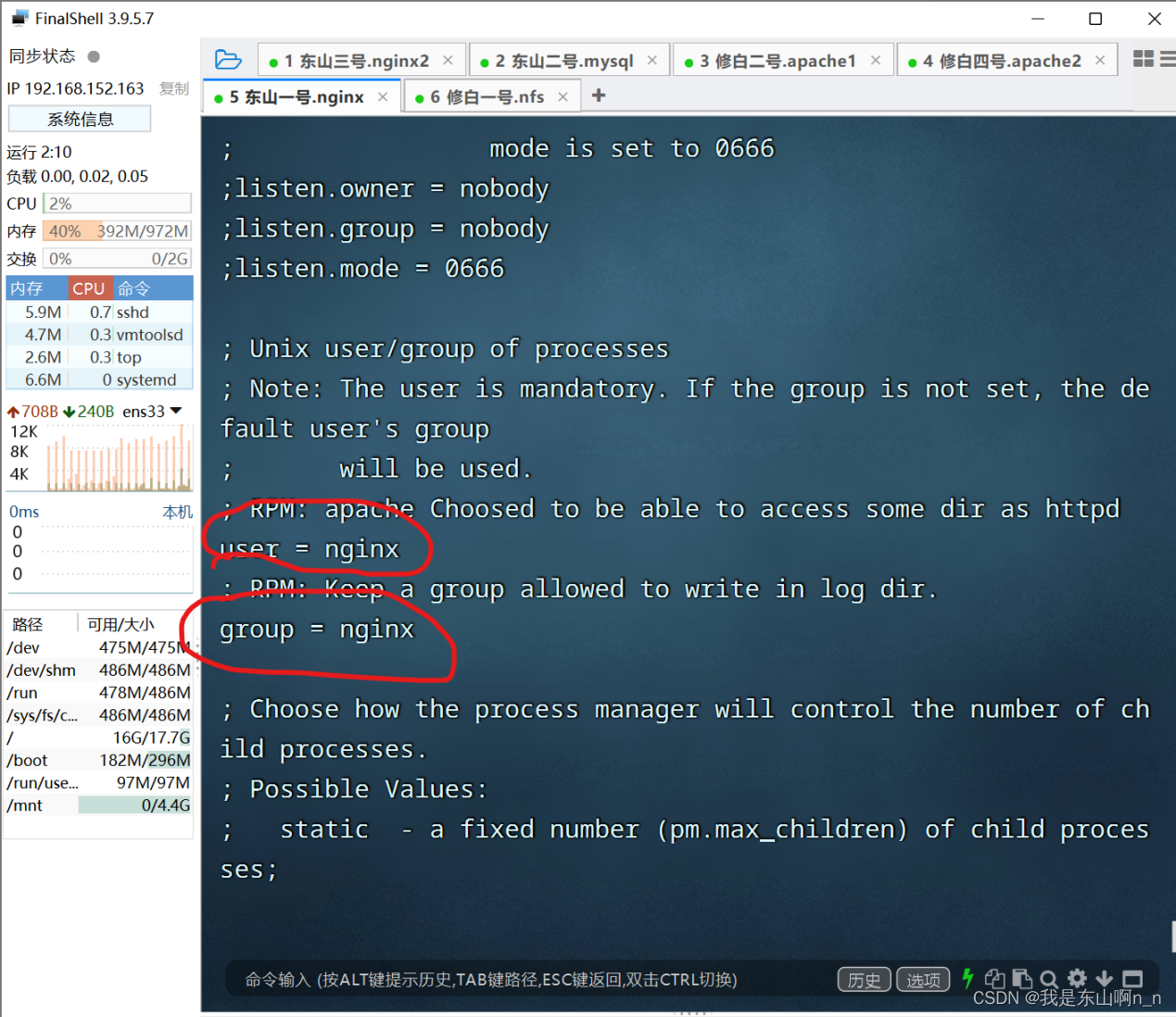The width and height of the screenshot is (1176, 1017).
Task: Click the 系统信息 system info button
Action: (x=79, y=118)
